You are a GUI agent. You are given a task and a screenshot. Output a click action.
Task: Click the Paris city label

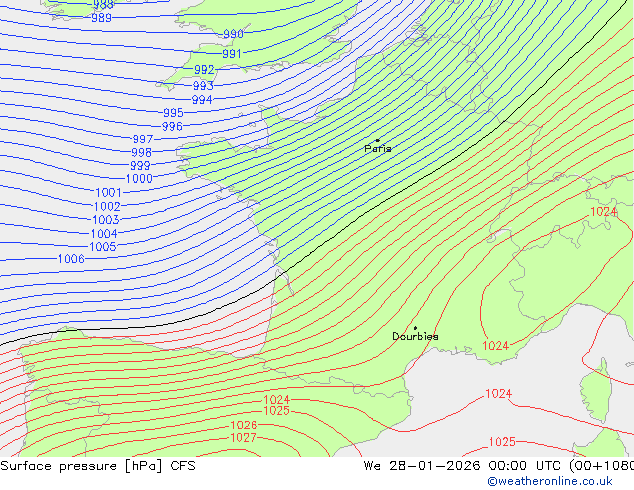point(378,149)
